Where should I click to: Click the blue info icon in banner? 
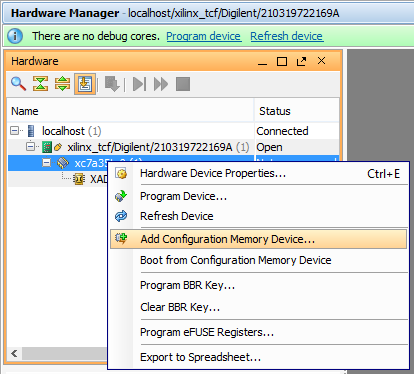click(x=15, y=36)
